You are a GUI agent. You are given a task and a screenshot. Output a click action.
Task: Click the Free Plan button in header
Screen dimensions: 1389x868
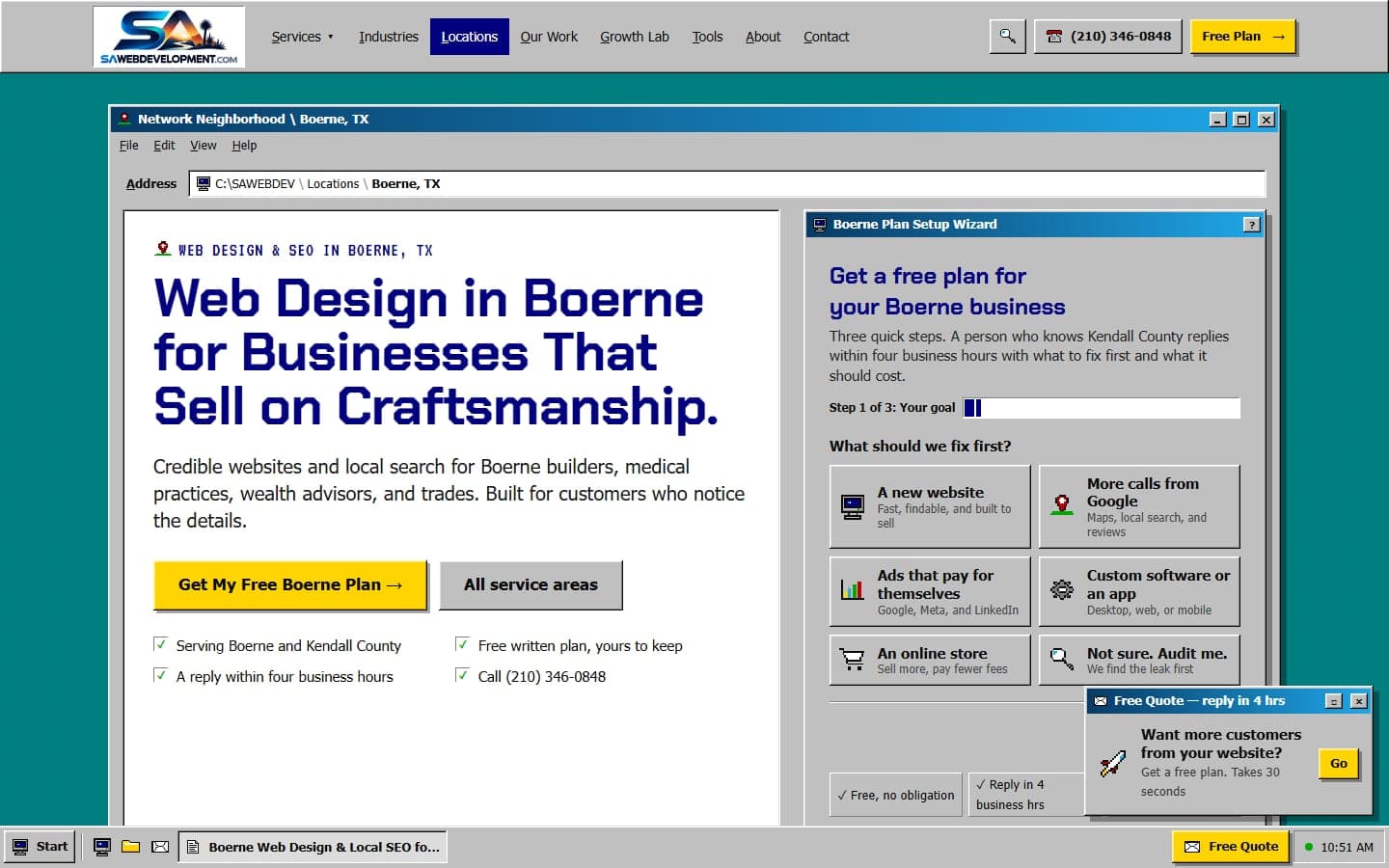coord(1243,37)
